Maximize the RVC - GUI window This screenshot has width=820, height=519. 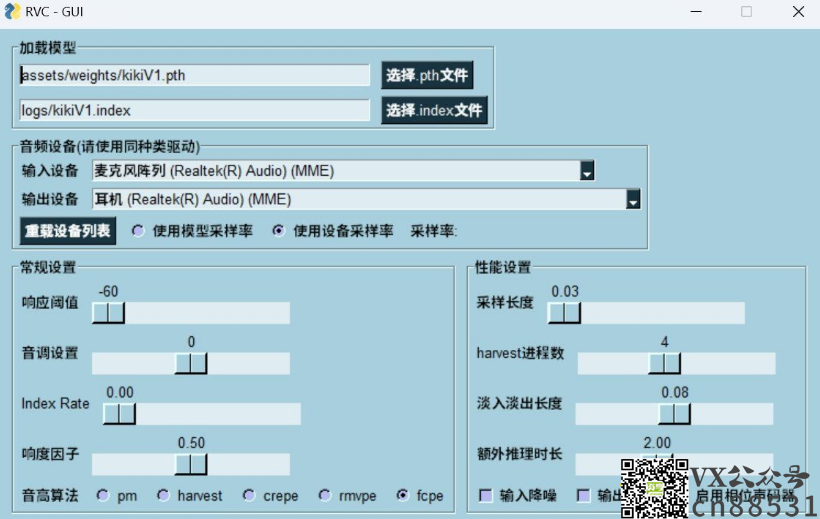tap(746, 12)
